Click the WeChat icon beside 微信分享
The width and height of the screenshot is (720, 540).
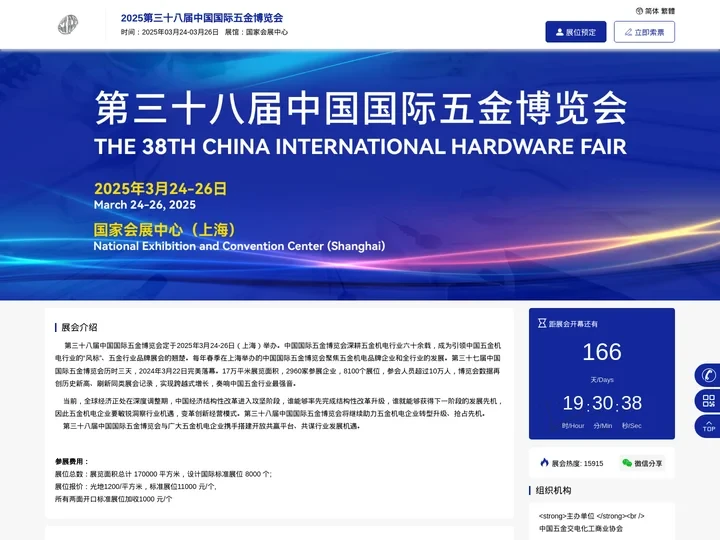pos(627,463)
